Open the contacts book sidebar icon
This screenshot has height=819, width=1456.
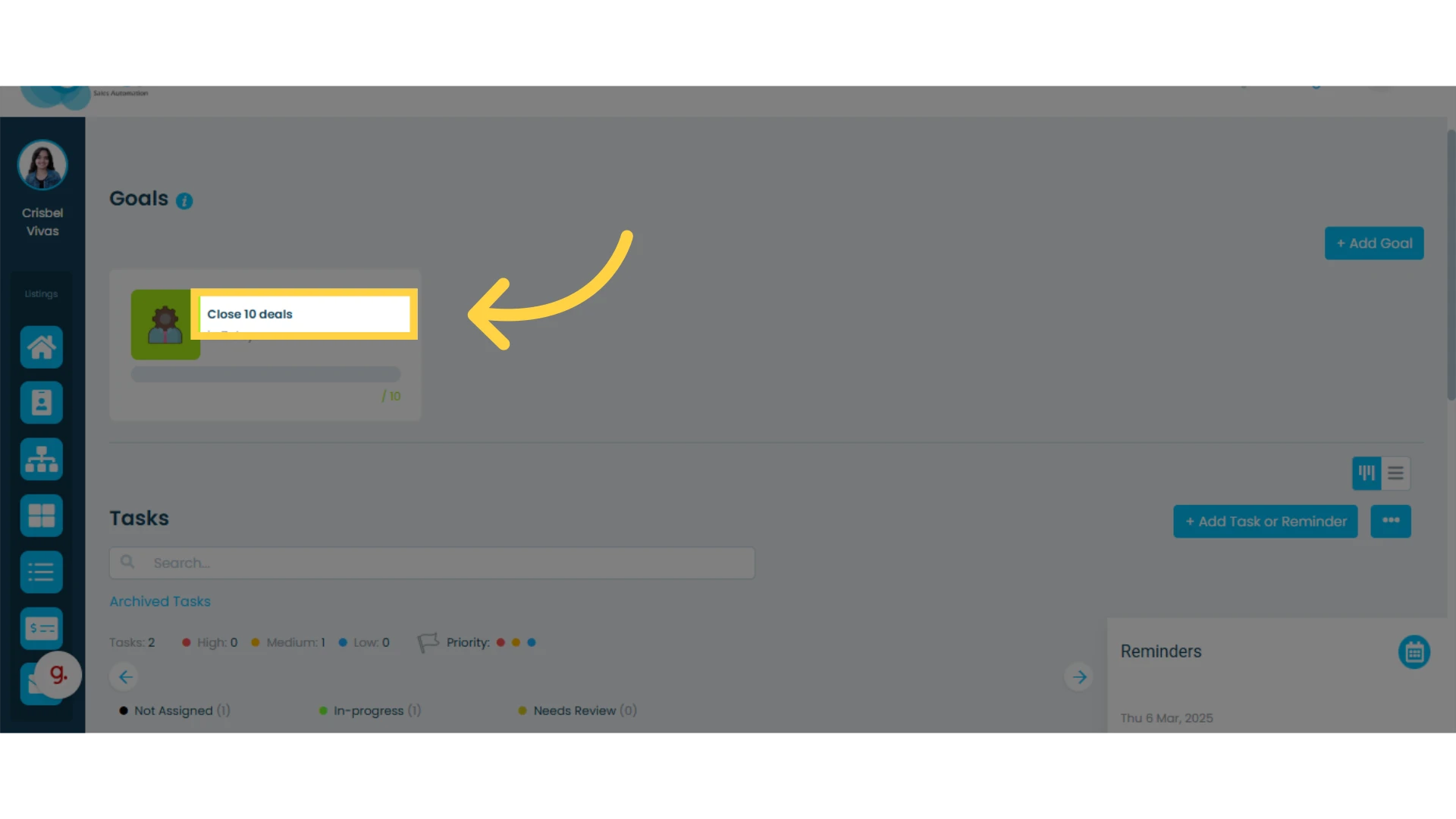coord(42,403)
